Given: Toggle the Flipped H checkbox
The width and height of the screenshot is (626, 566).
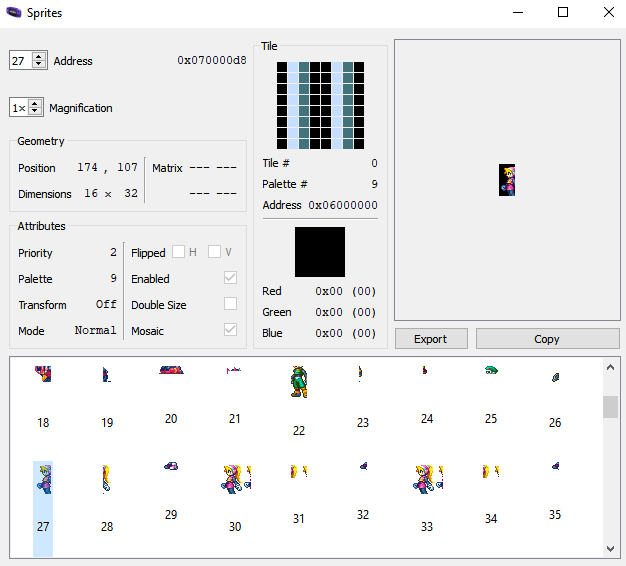Looking at the screenshot, I should point(179,252).
